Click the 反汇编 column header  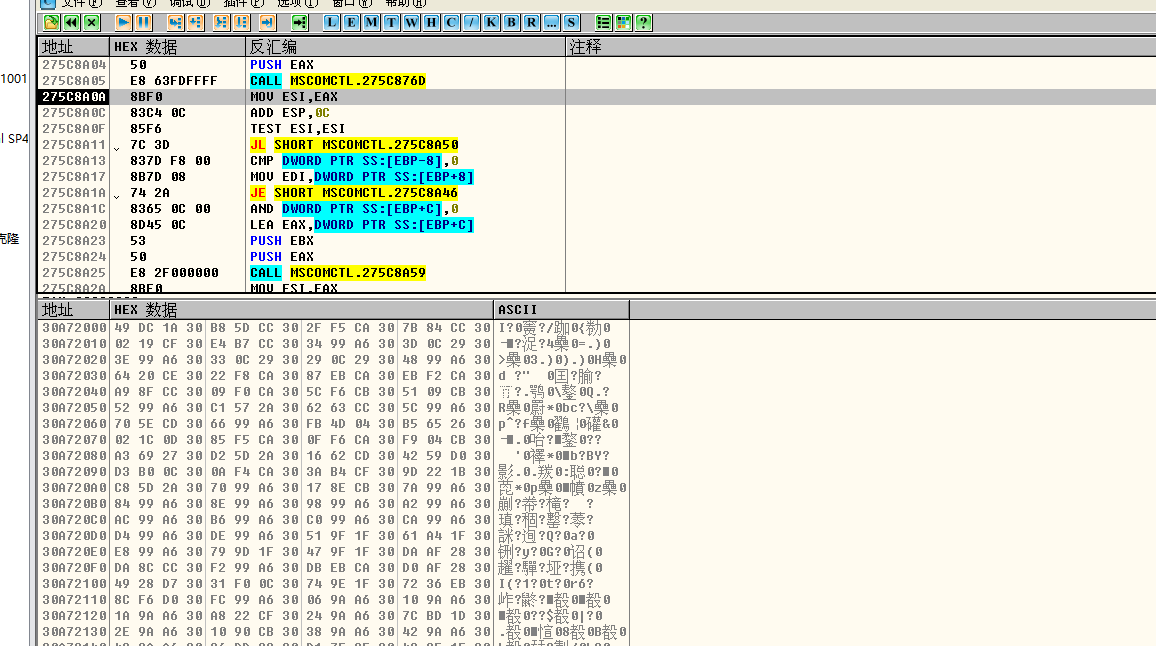tap(404, 47)
